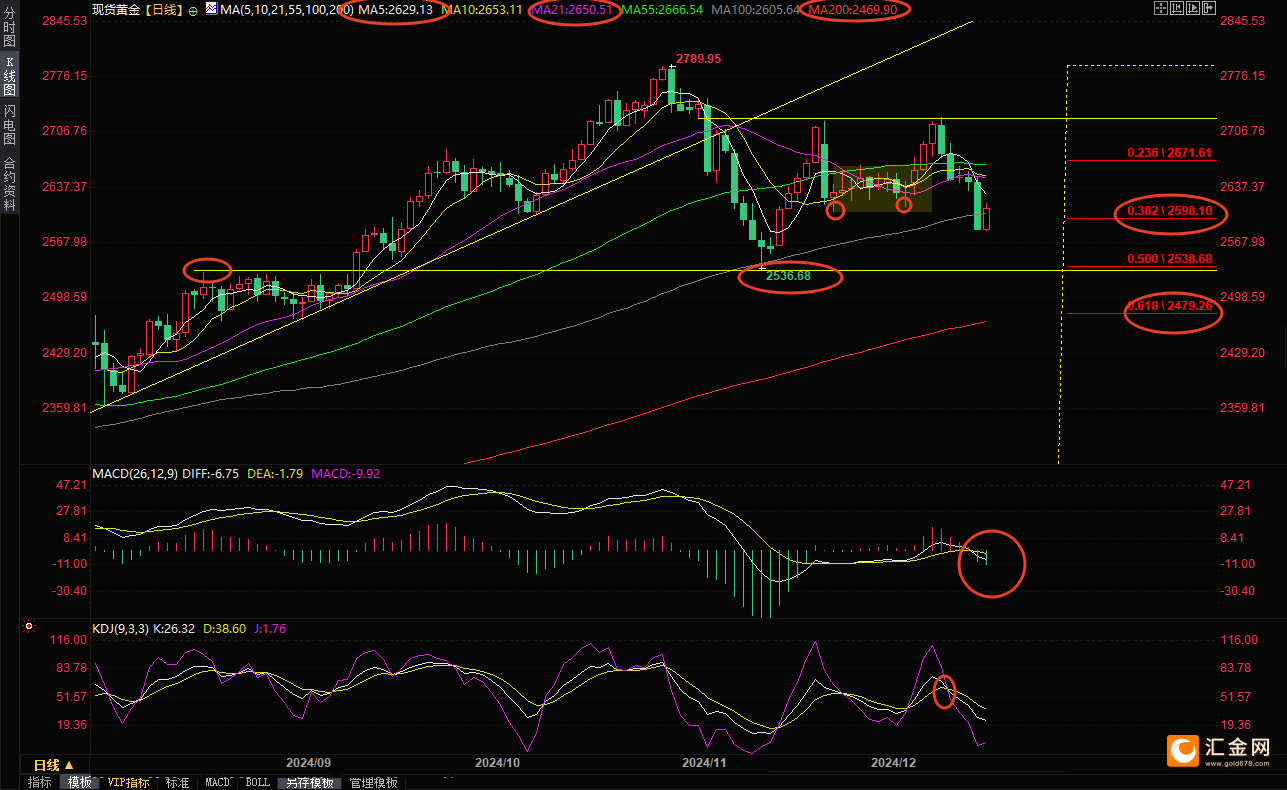The width and height of the screenshot is (1287, 790).
Task: Click the 2024/11 date axis label
Action: [x=703, y=763]
